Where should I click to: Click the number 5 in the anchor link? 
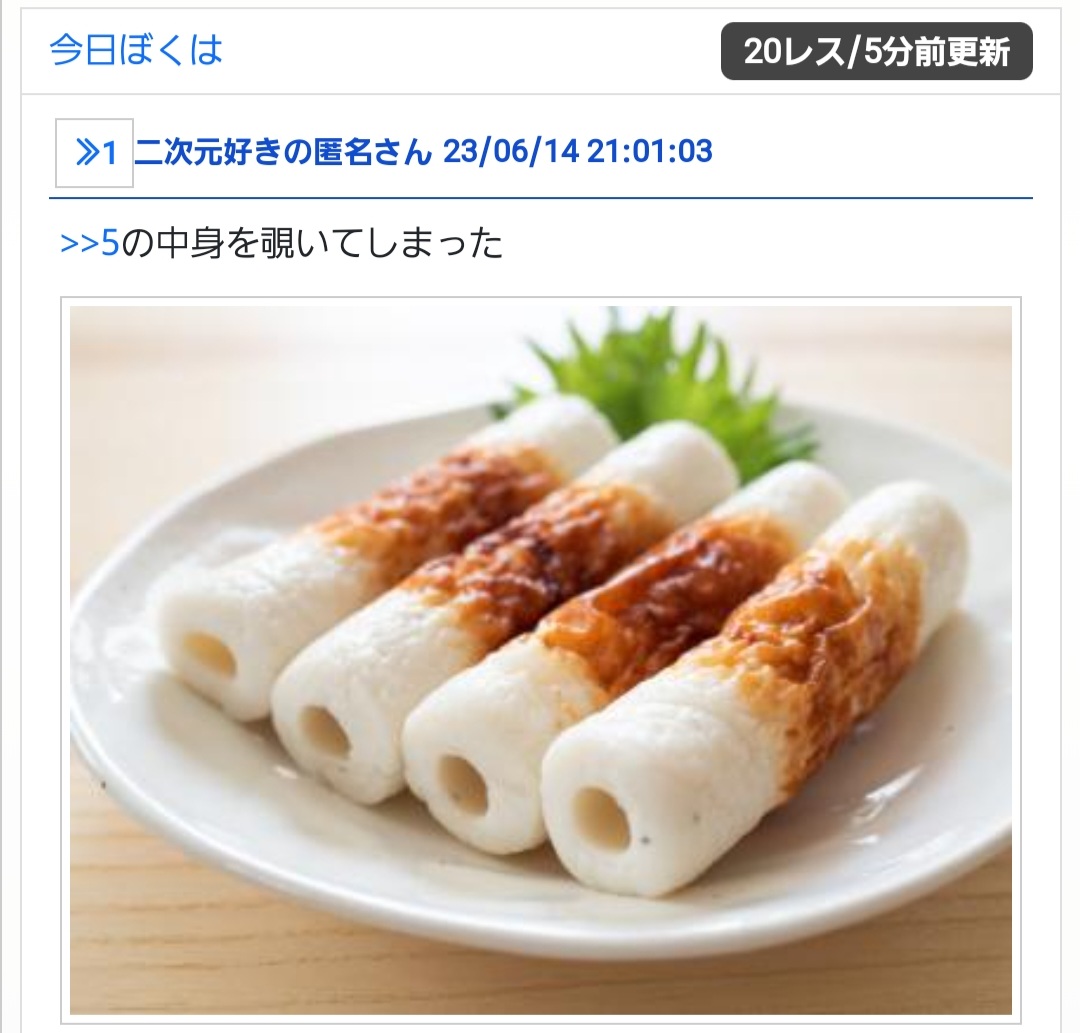coord(110,243)
